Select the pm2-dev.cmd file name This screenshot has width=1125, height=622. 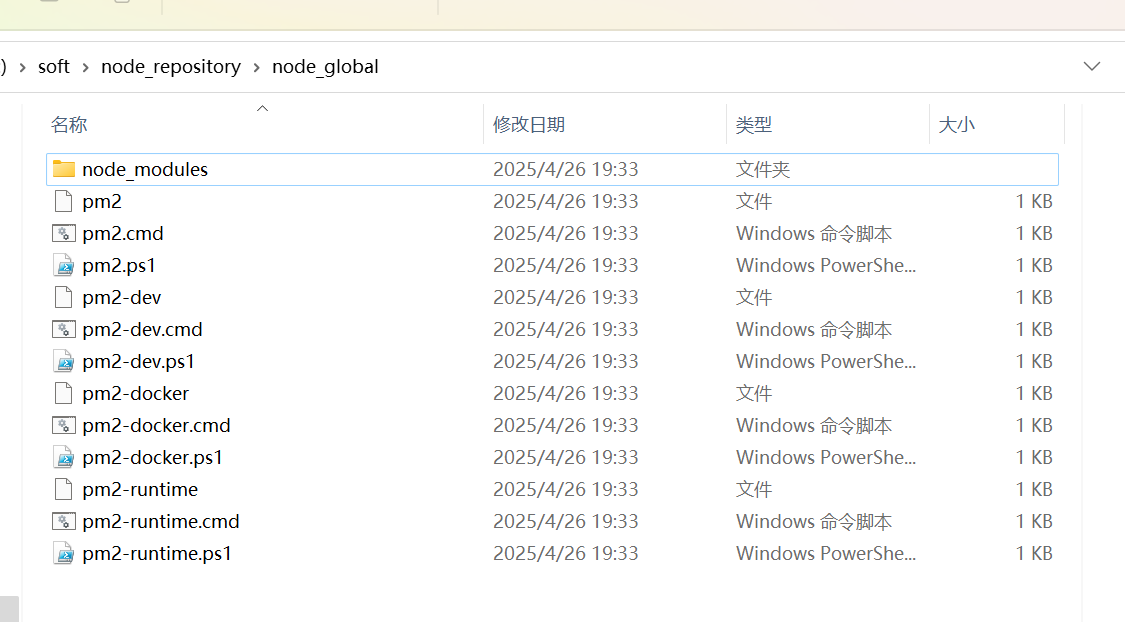(142, 329)
